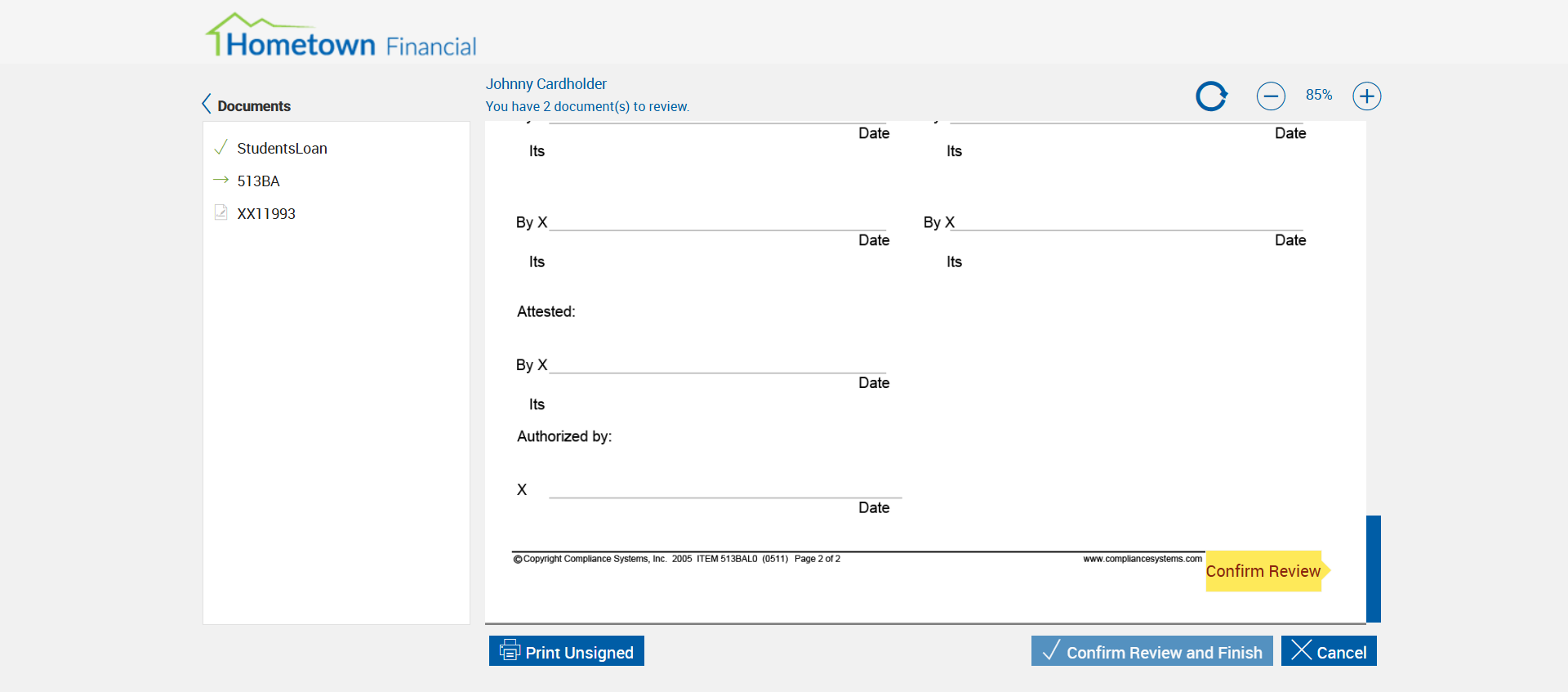Click the rotate/refresh document icon
Viewport: 1568px width, 692px height.
pyautogui.click(x=1211, y=96)
